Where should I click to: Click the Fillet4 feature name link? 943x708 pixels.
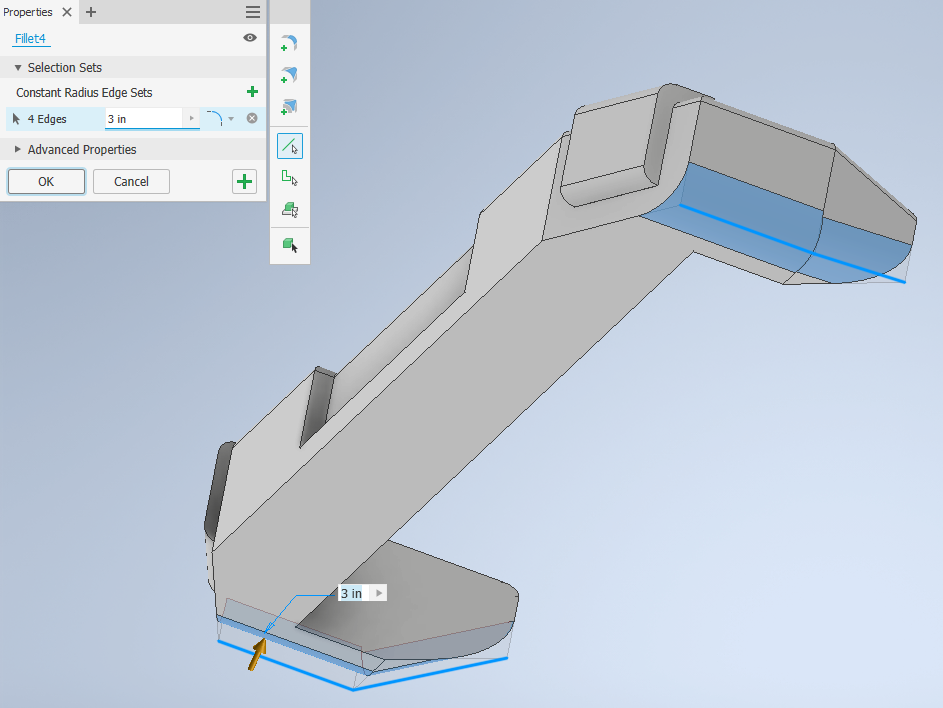pyautogui.click(x=30, y=38)
